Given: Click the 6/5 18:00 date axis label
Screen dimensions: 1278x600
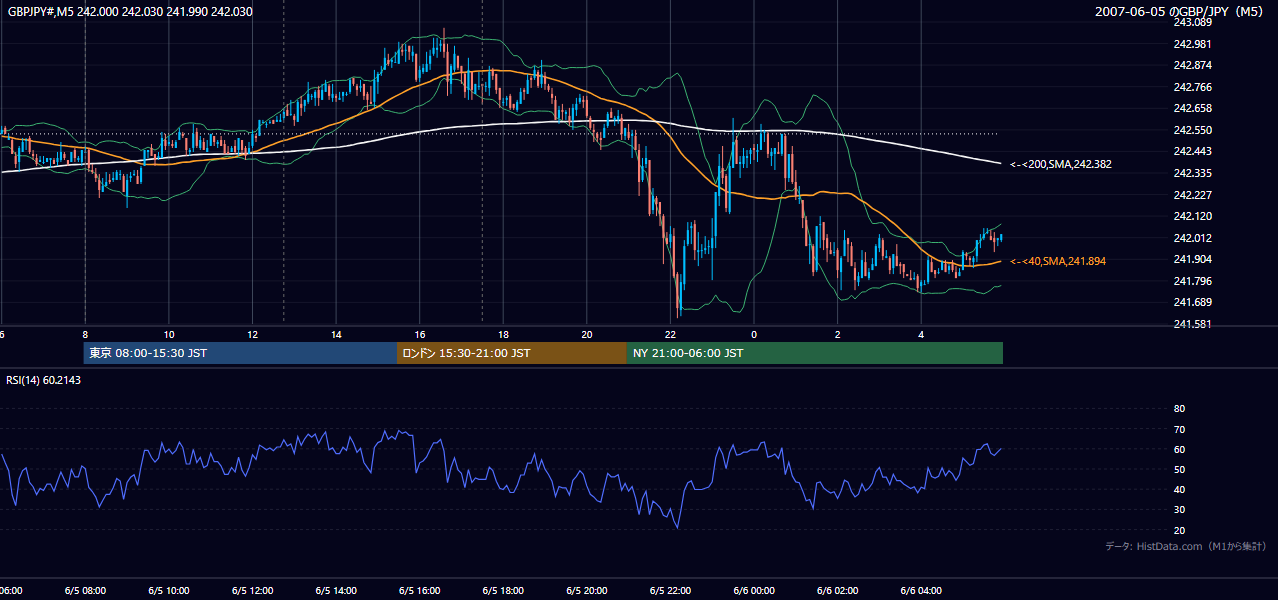Looking at the screenshot, I should (503, 591).
